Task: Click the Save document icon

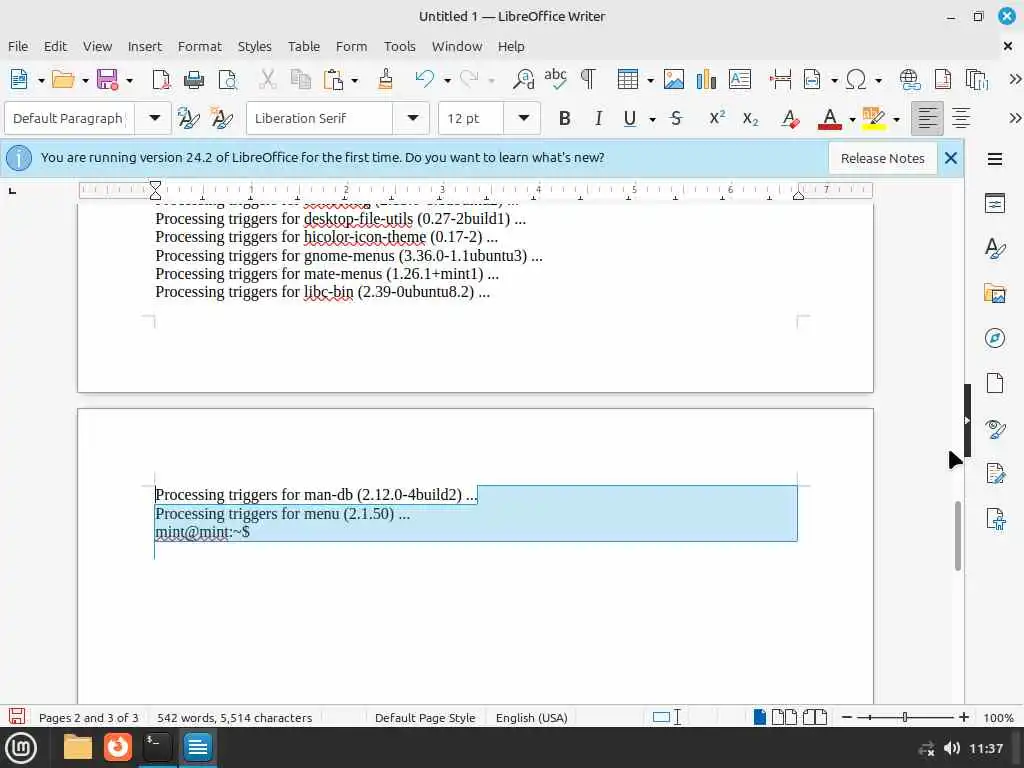Action: click(x=107, y=79)
